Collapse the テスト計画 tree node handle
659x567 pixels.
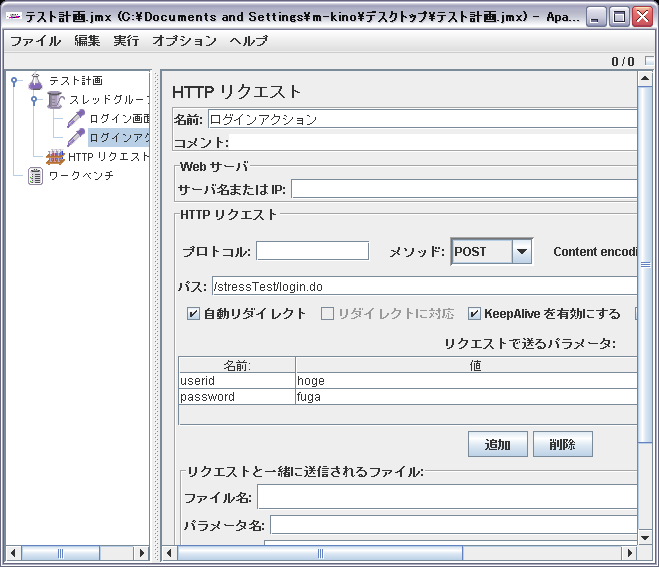pyautogui.click(x=14, y=82)
